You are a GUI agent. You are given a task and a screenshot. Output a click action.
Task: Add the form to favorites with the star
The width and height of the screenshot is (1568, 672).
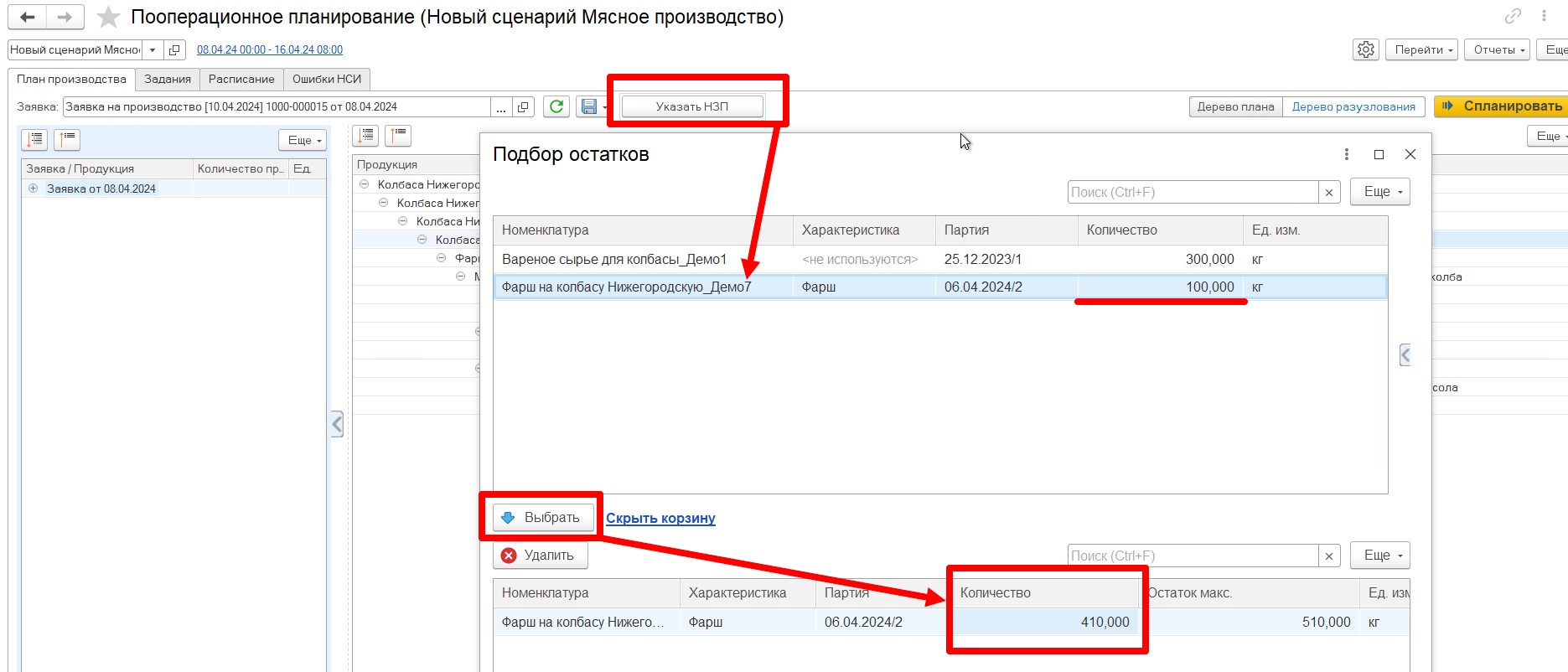click(x=108, y=17)
